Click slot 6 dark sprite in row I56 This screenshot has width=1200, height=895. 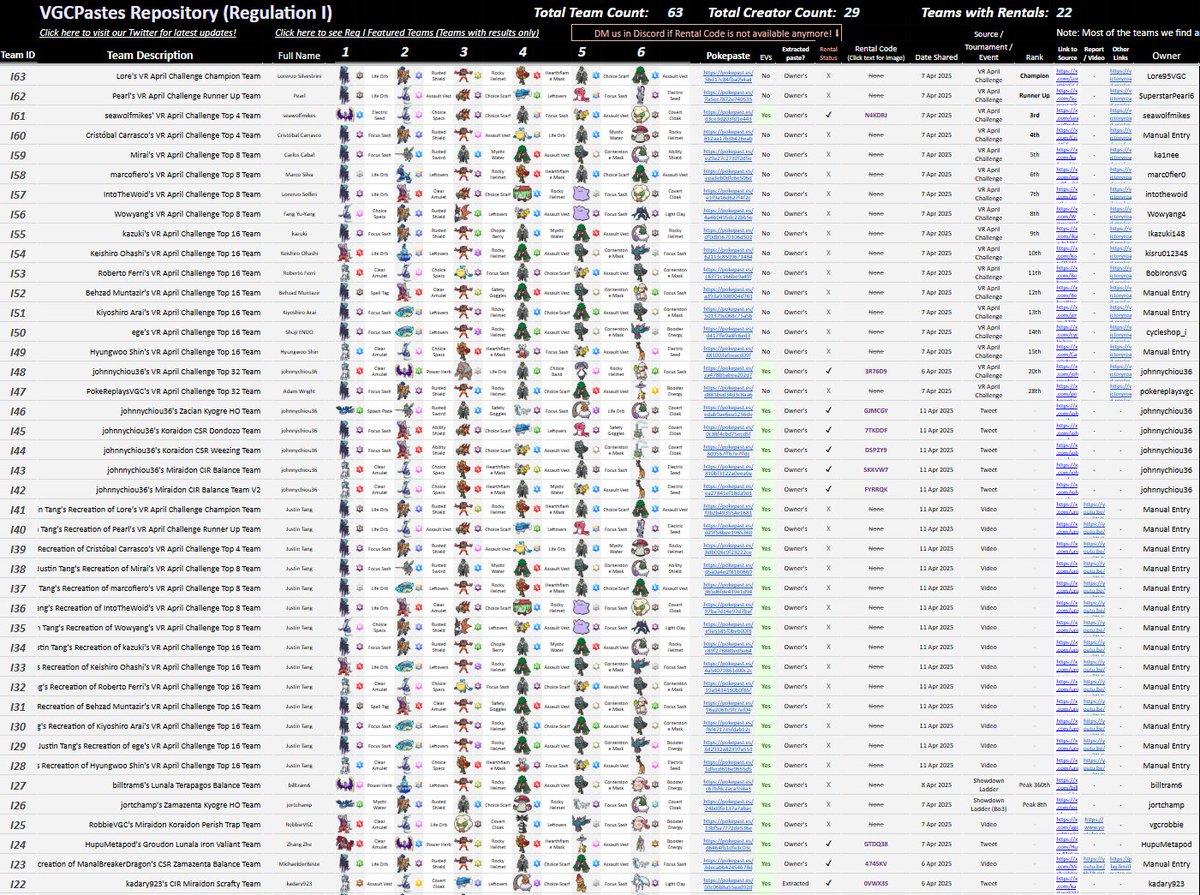[641, 214]
